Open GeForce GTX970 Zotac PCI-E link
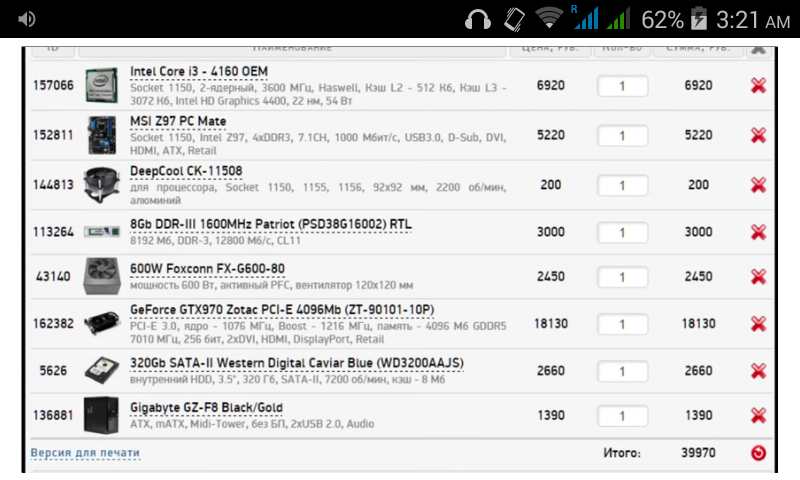 tap(282, 310)
